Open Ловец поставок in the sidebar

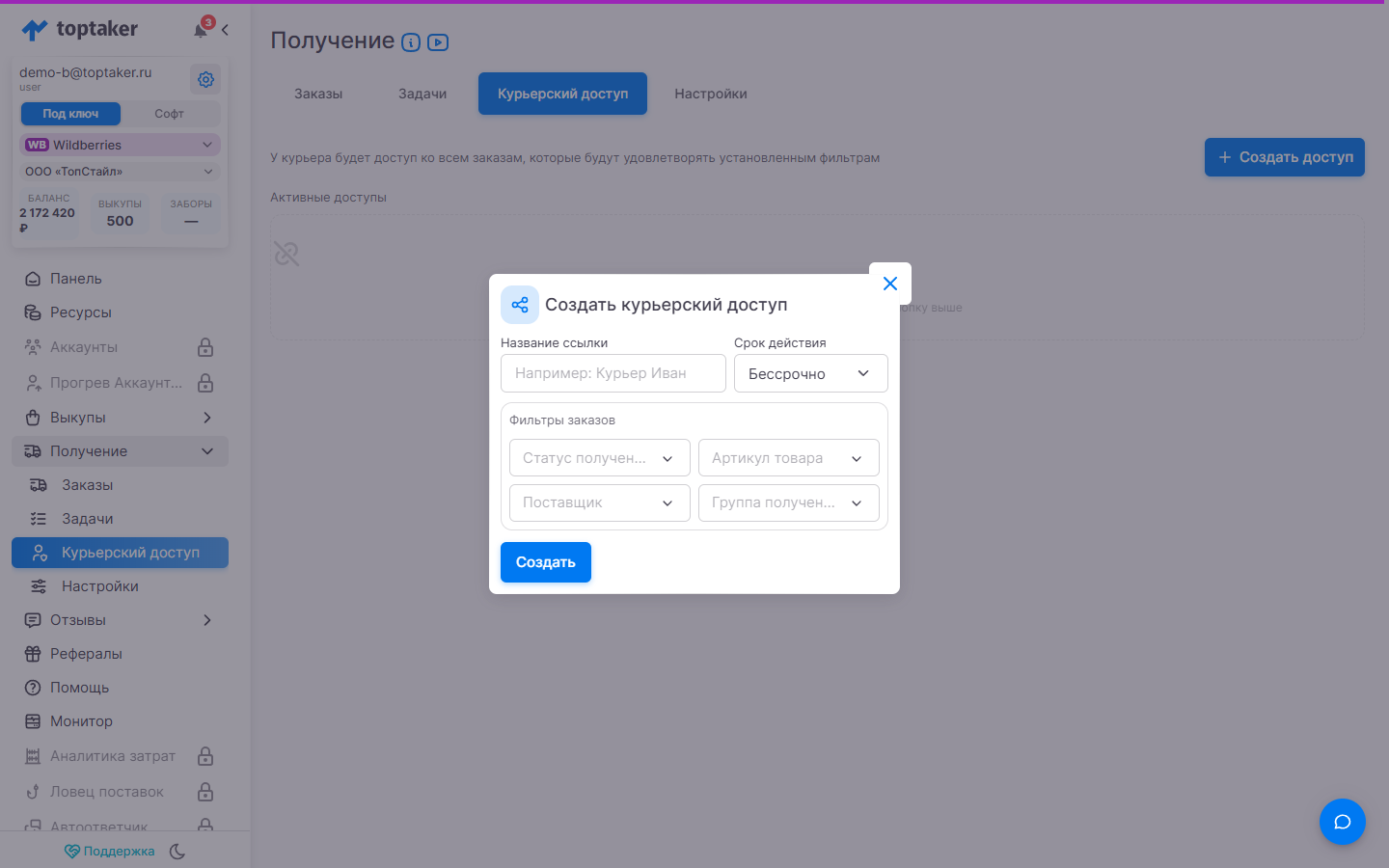pos(107,792)
